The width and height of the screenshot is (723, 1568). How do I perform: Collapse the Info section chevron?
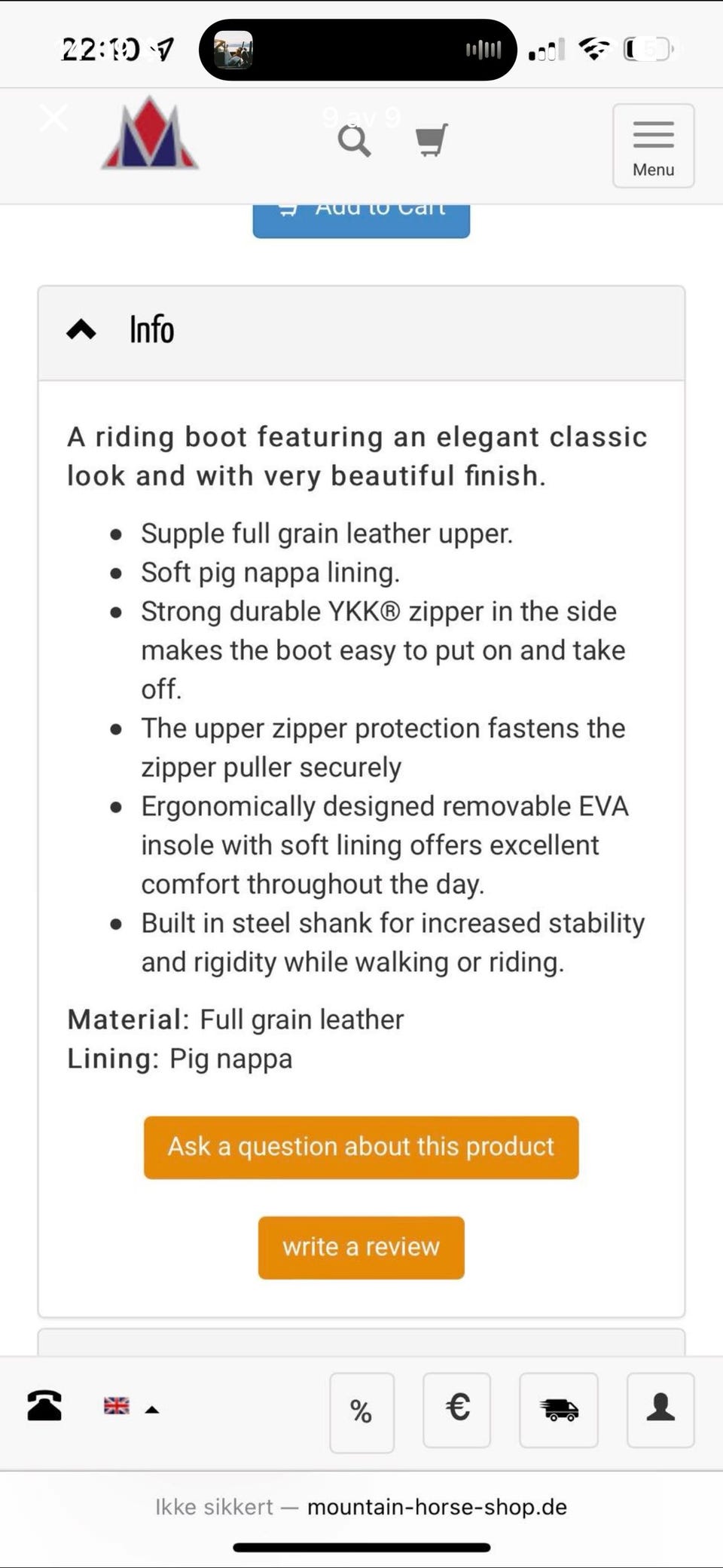(x=81, y=329)
